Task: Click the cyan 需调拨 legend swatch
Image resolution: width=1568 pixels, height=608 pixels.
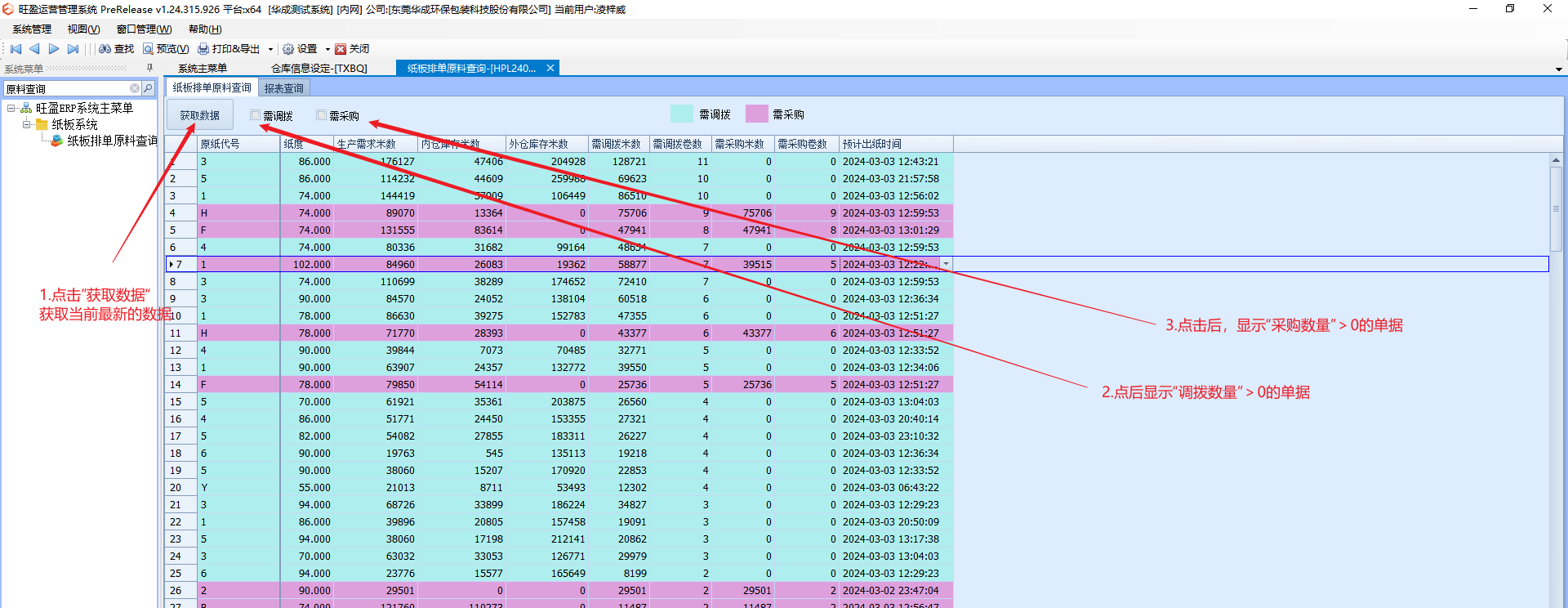Action: point(682,114)
